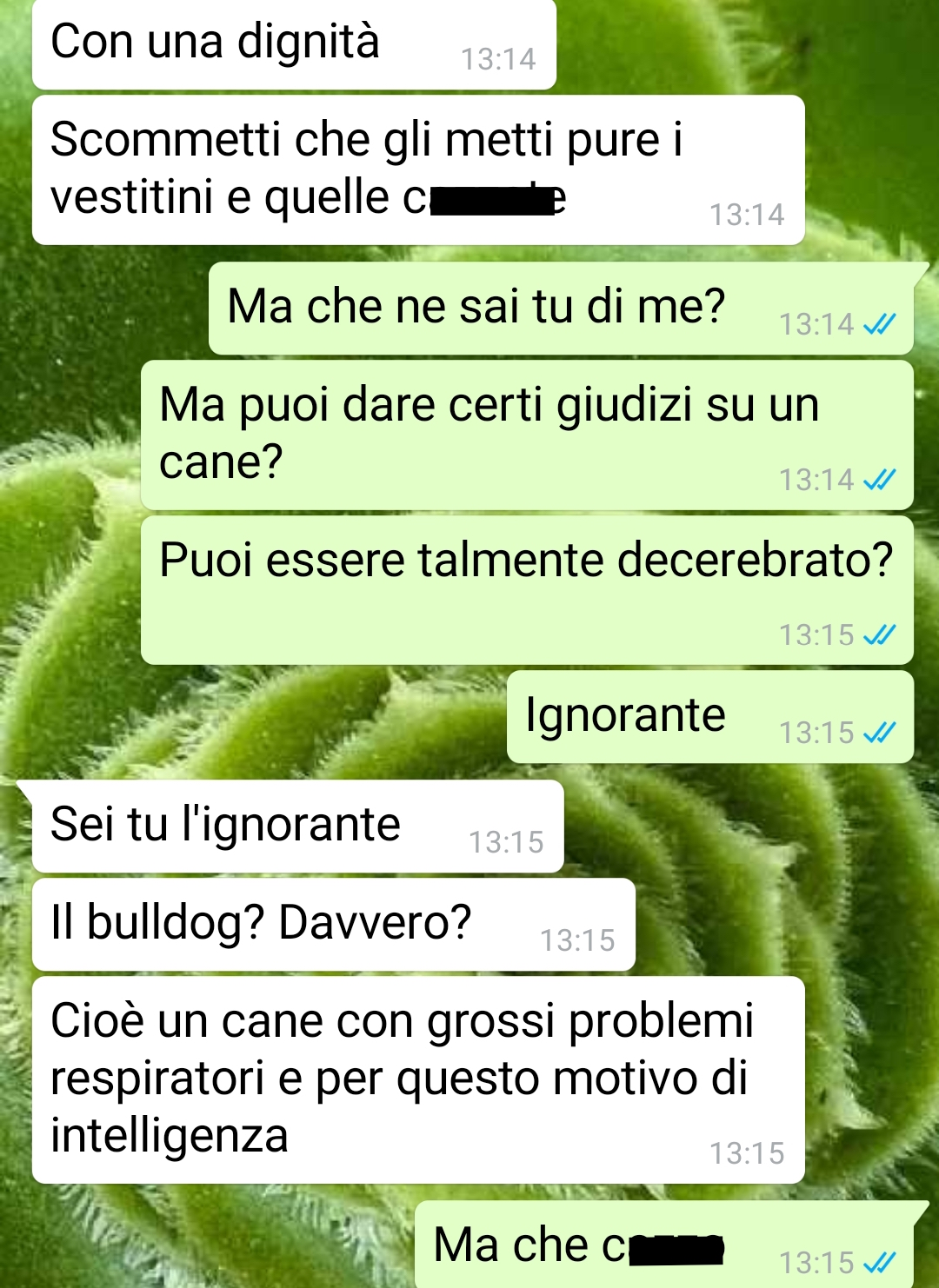Tap the censored word in "vestitini e quelle" message

coord(484,199)
